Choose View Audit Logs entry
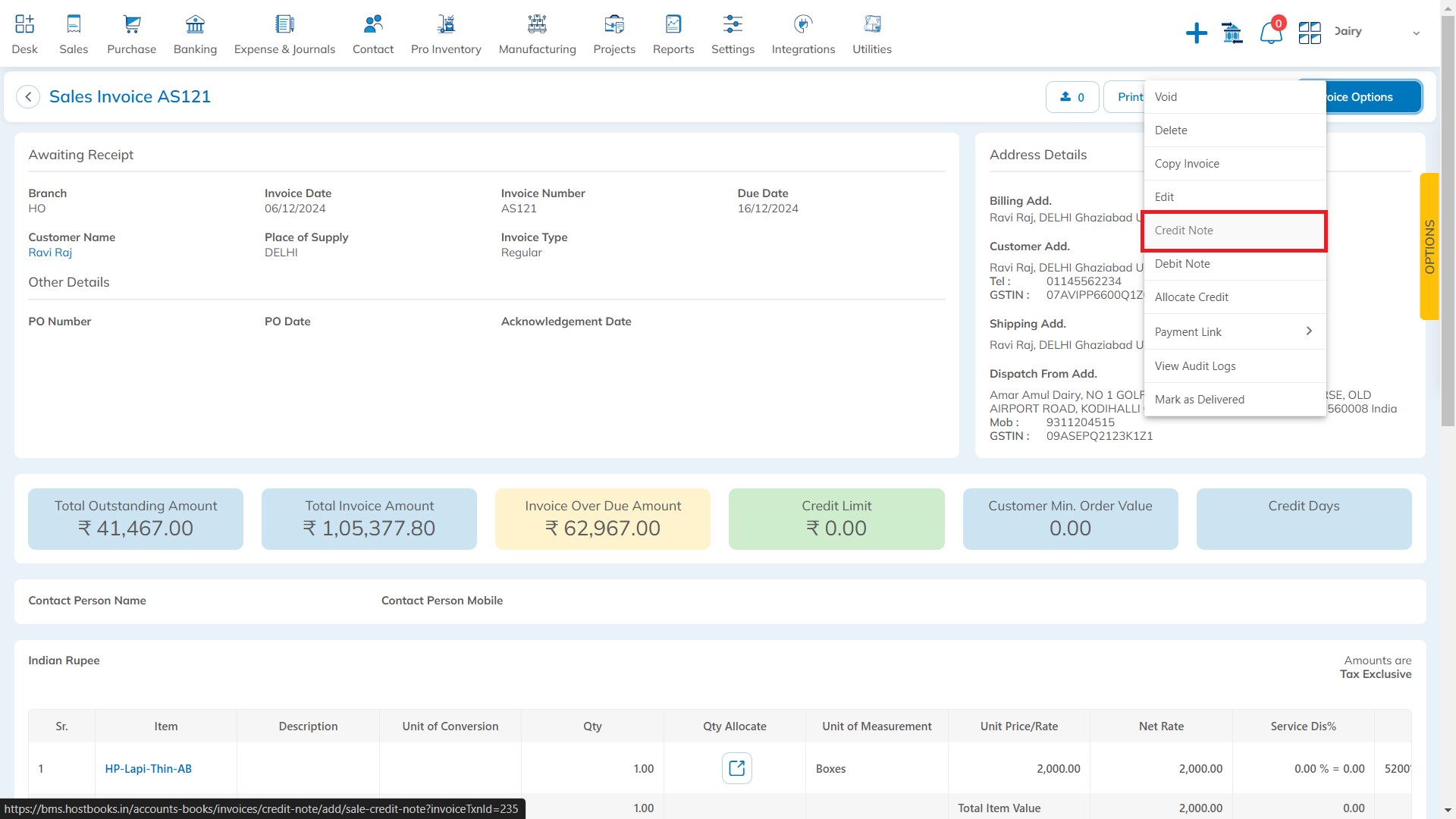1456x819 pixels. [1235, 366]
